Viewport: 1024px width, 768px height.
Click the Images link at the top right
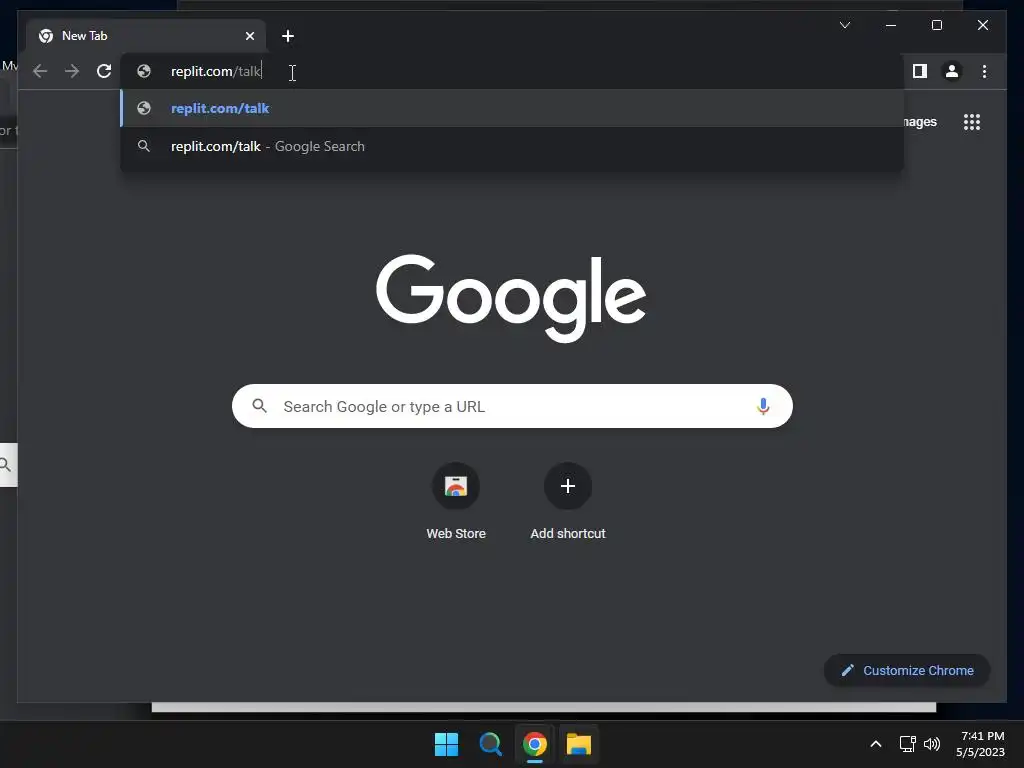click(x=920, y=122)
